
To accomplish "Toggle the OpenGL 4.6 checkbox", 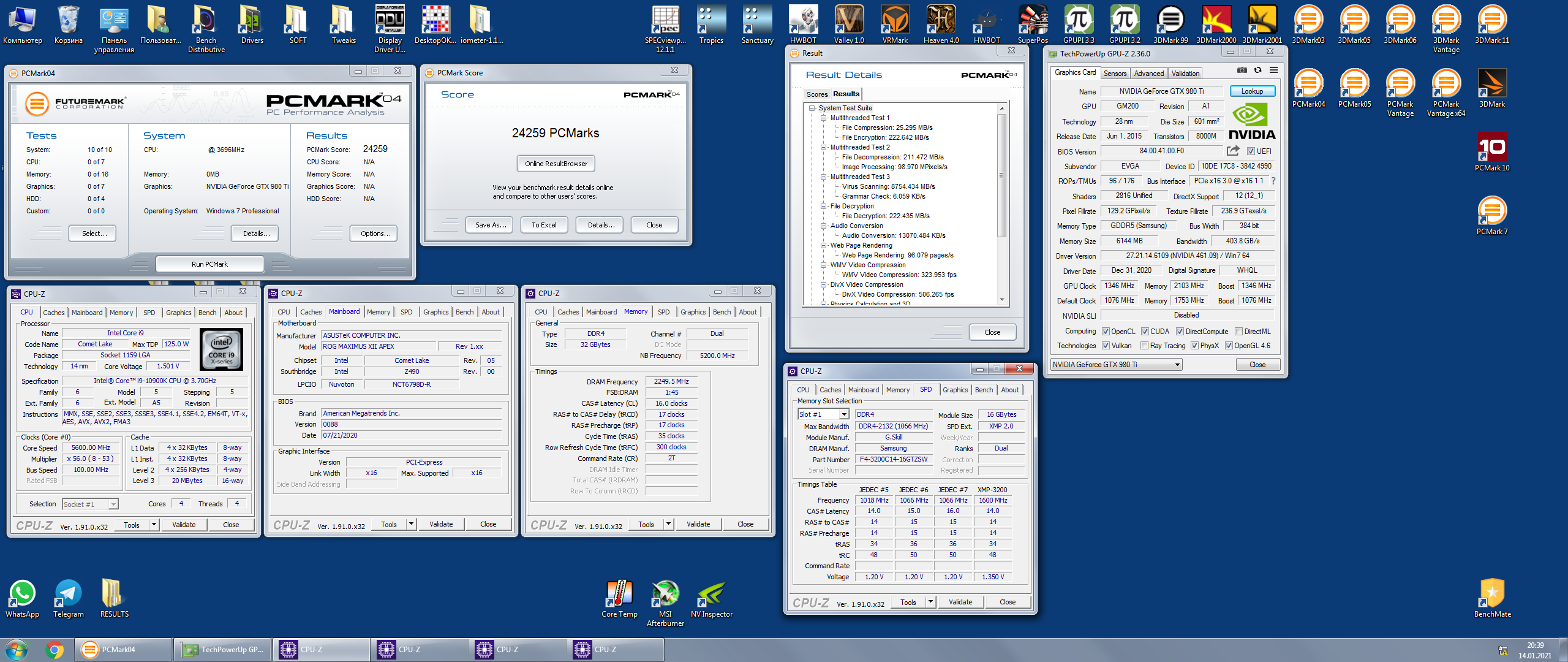I will pyautogui.click(x=1229, y=346).
